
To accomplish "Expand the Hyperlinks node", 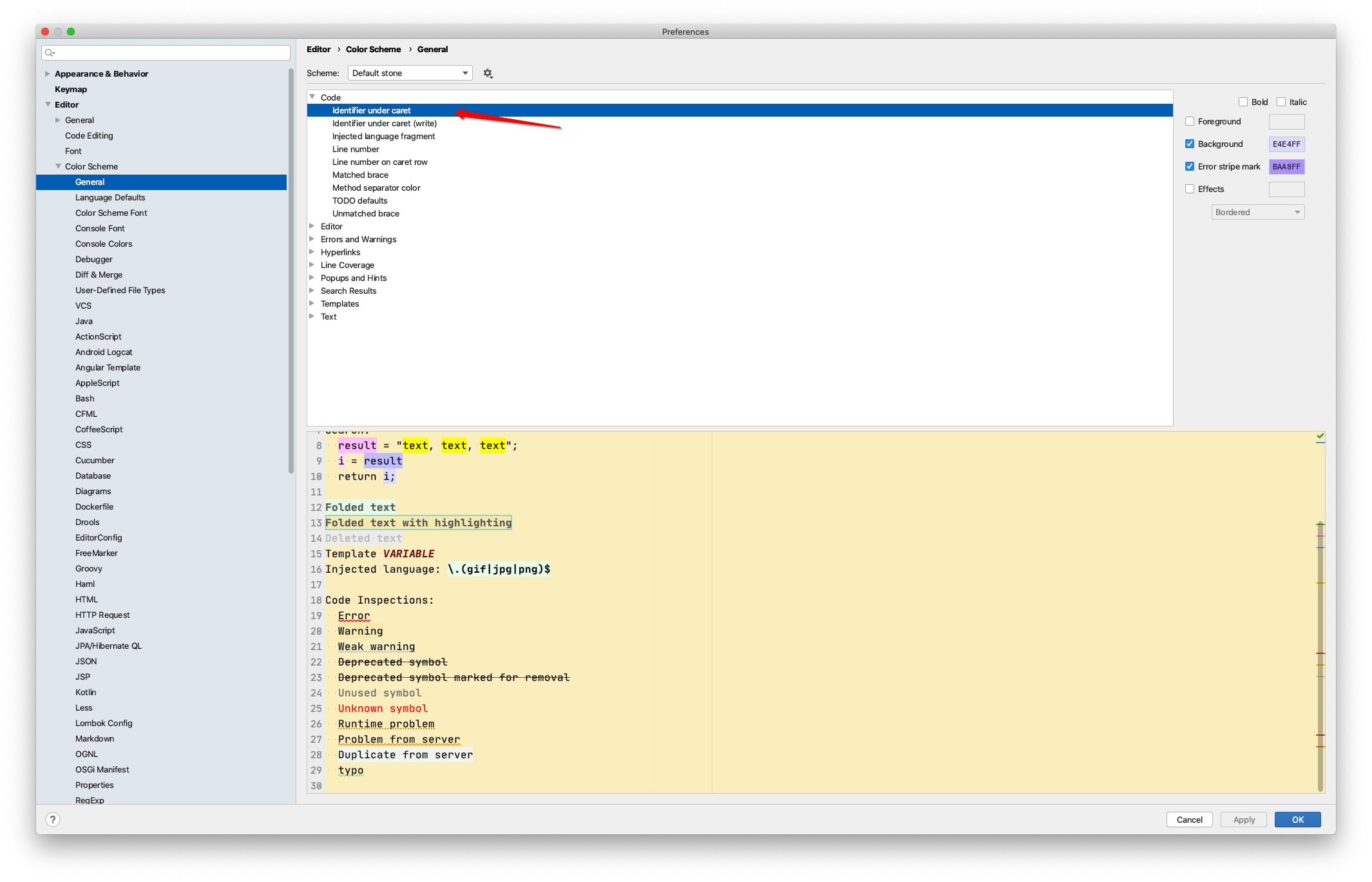I will click(x=312, y=252).
